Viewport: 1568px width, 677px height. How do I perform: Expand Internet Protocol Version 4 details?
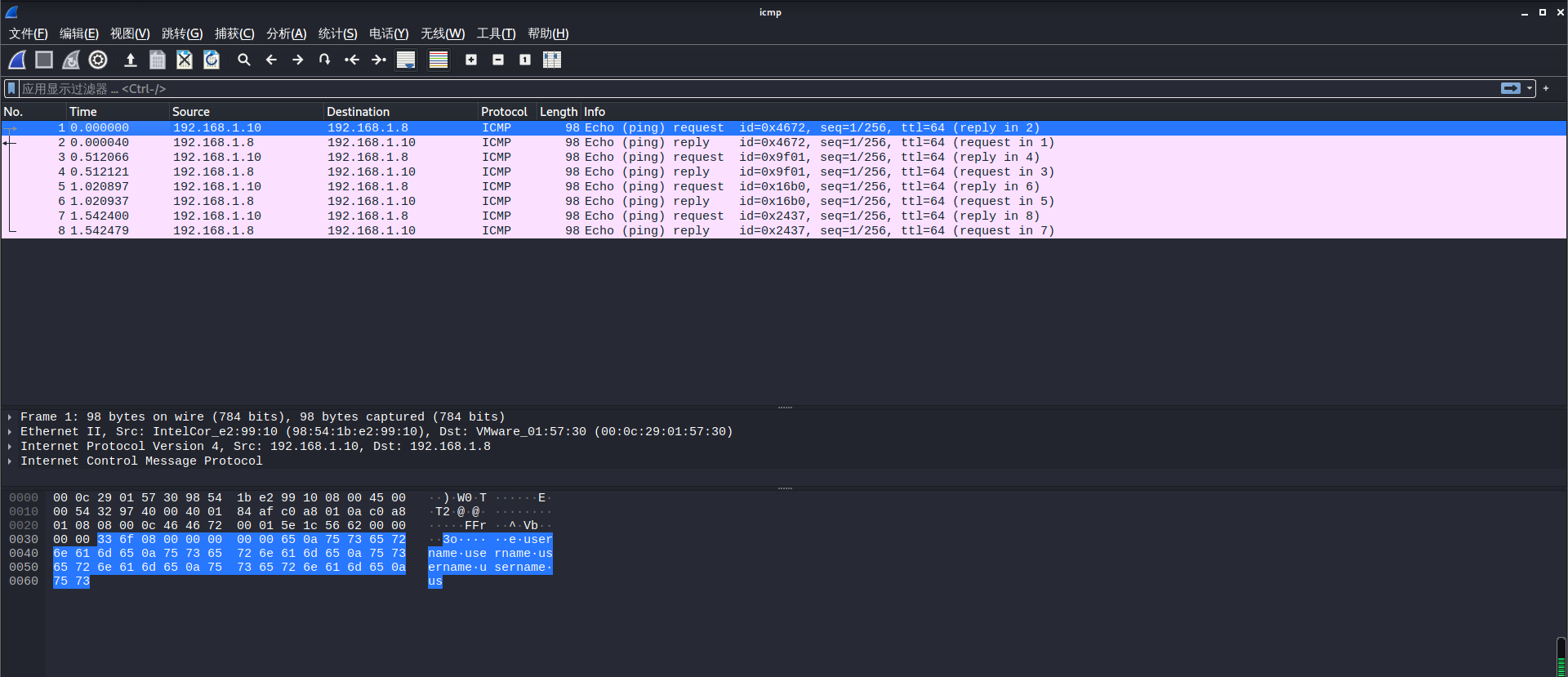pos(10,447)
